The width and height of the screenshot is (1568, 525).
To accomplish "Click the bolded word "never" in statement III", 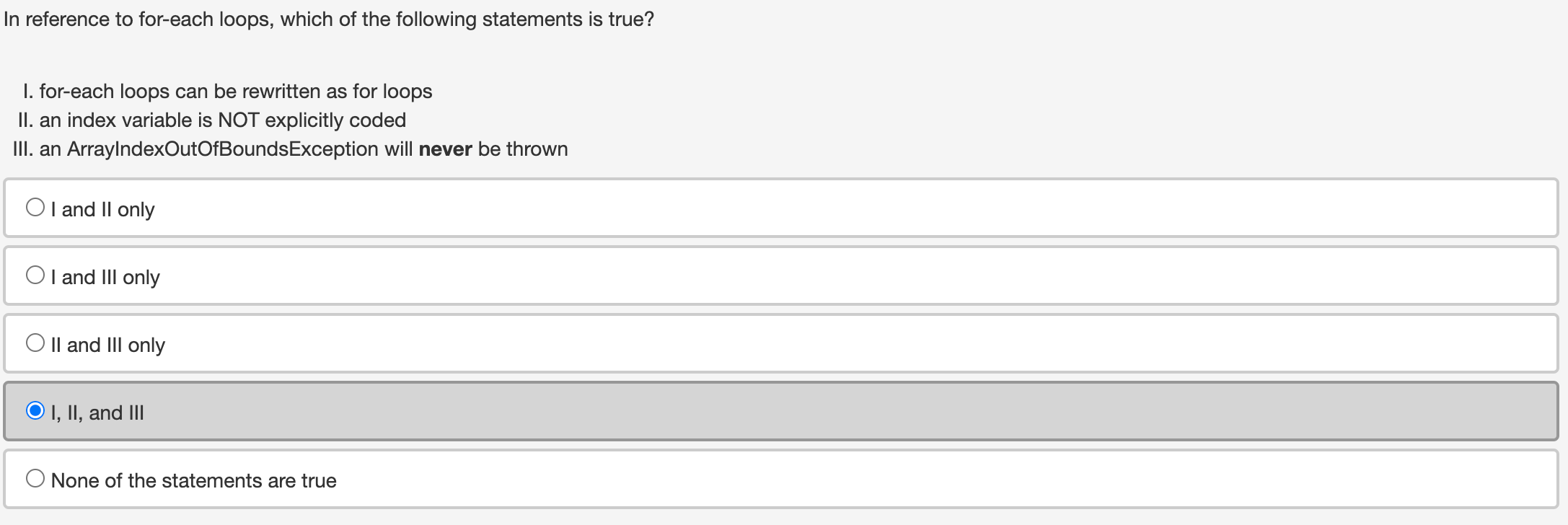I will tap(445, 149).
